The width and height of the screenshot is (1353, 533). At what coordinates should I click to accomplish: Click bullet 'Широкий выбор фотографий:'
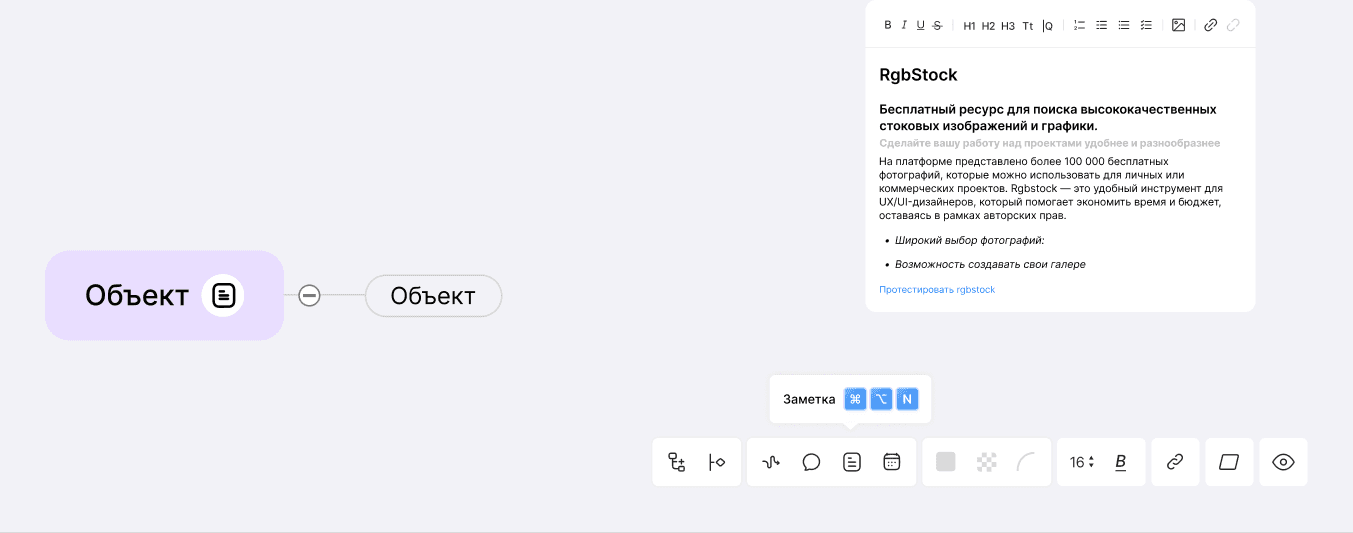(x=969, y=241)
